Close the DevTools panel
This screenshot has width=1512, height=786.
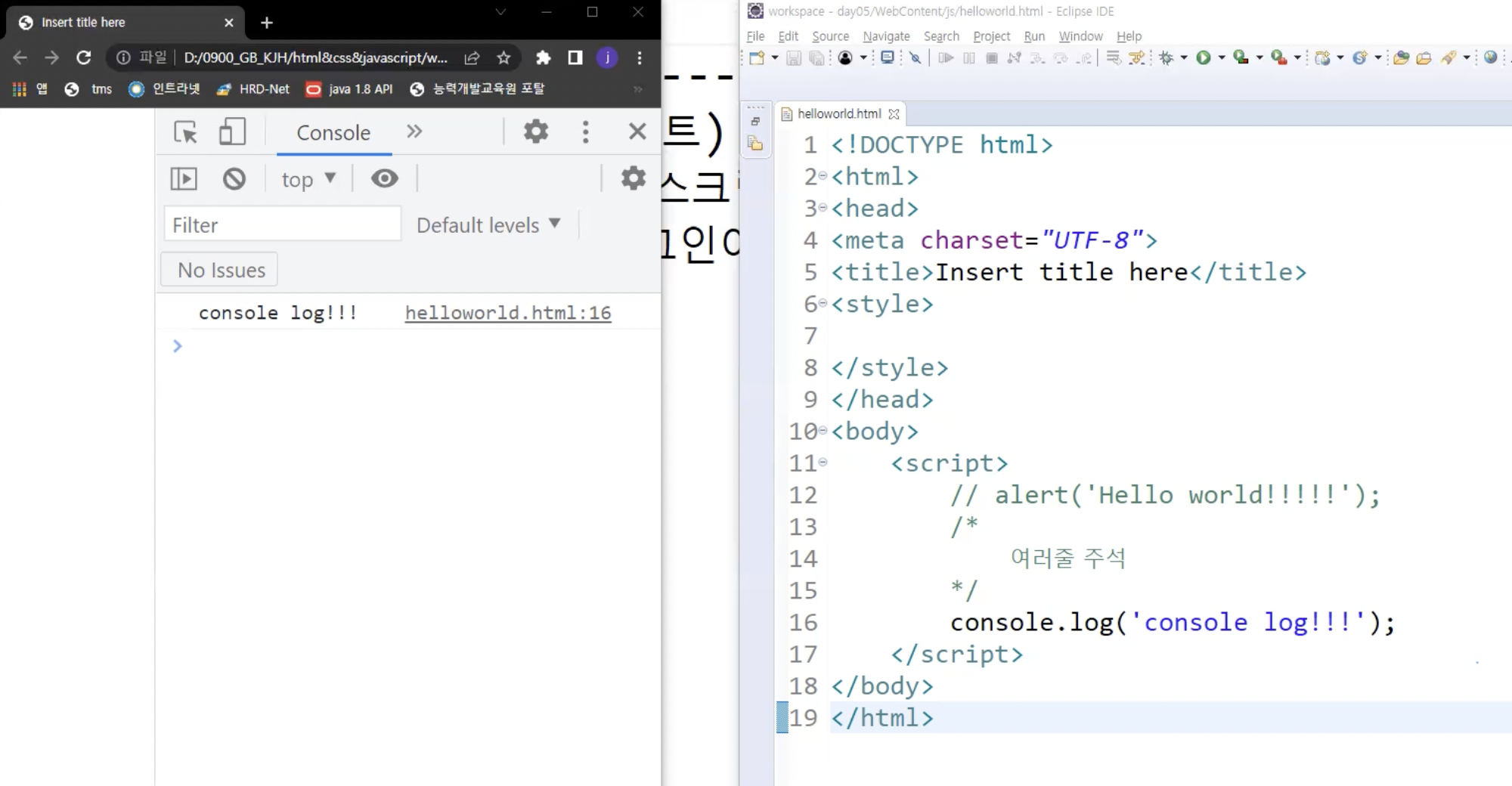coord(637,132)
